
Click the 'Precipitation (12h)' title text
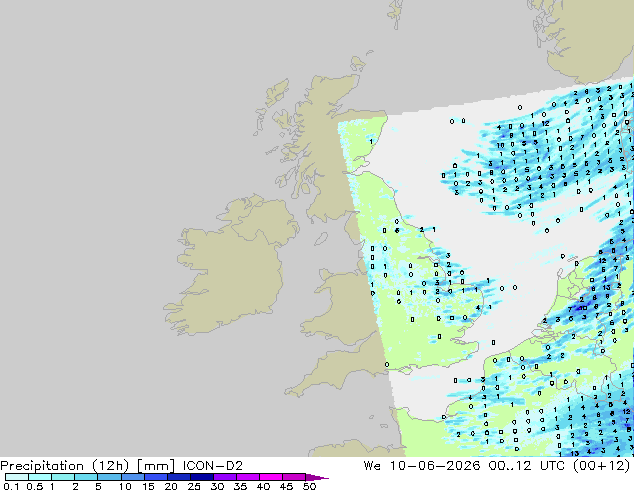click(x=65, y=466)
